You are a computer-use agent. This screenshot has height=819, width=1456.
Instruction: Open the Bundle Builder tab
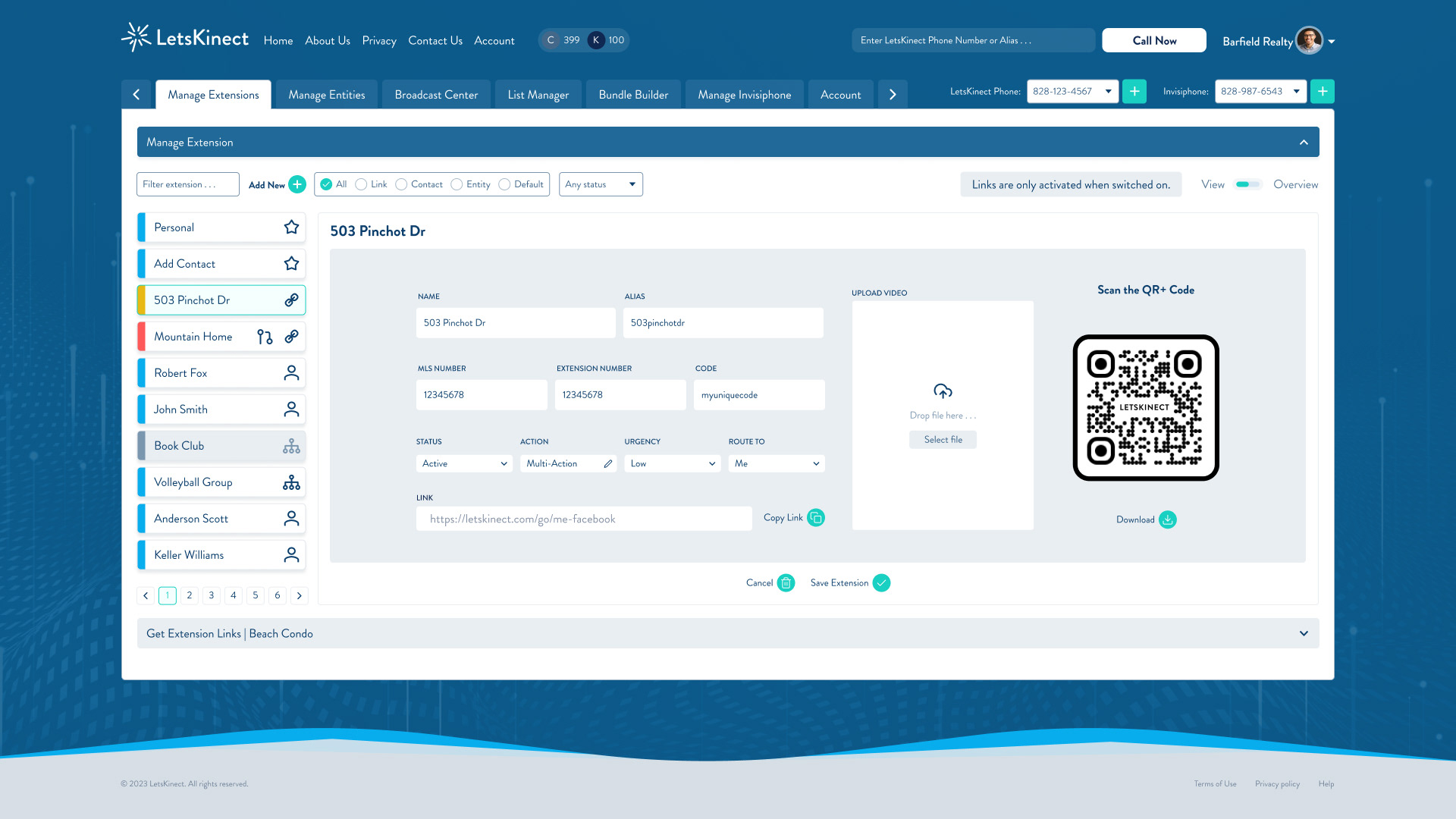coord(633,95)
